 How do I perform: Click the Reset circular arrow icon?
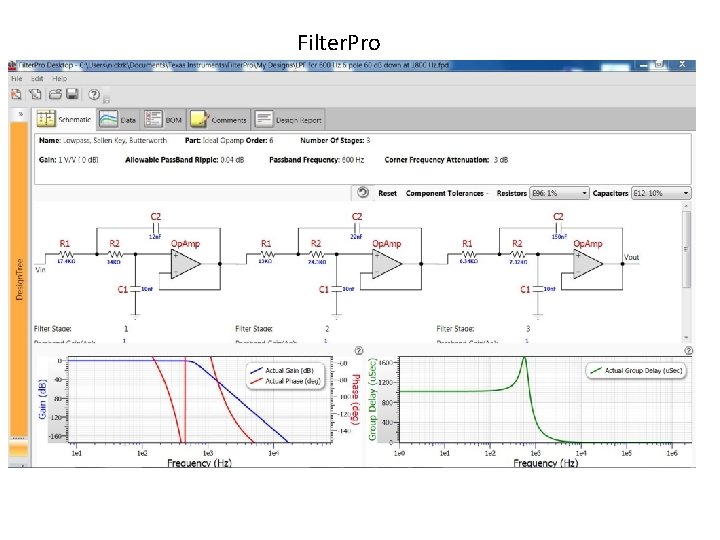[x=363, y=192]
